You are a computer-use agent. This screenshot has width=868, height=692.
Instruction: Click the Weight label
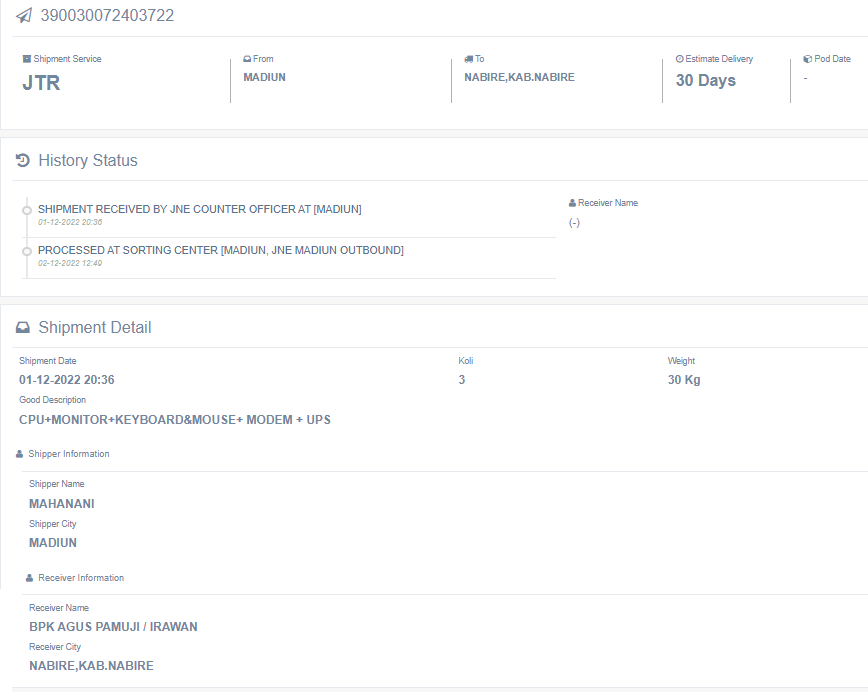point(681,361)
